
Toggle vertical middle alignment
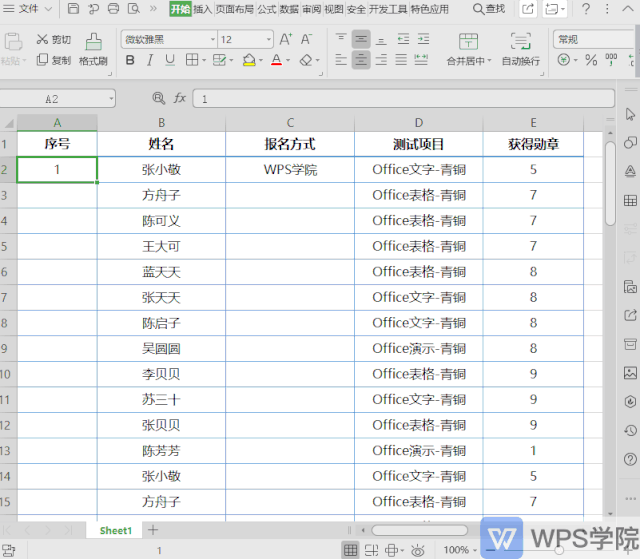click(361, 39)
